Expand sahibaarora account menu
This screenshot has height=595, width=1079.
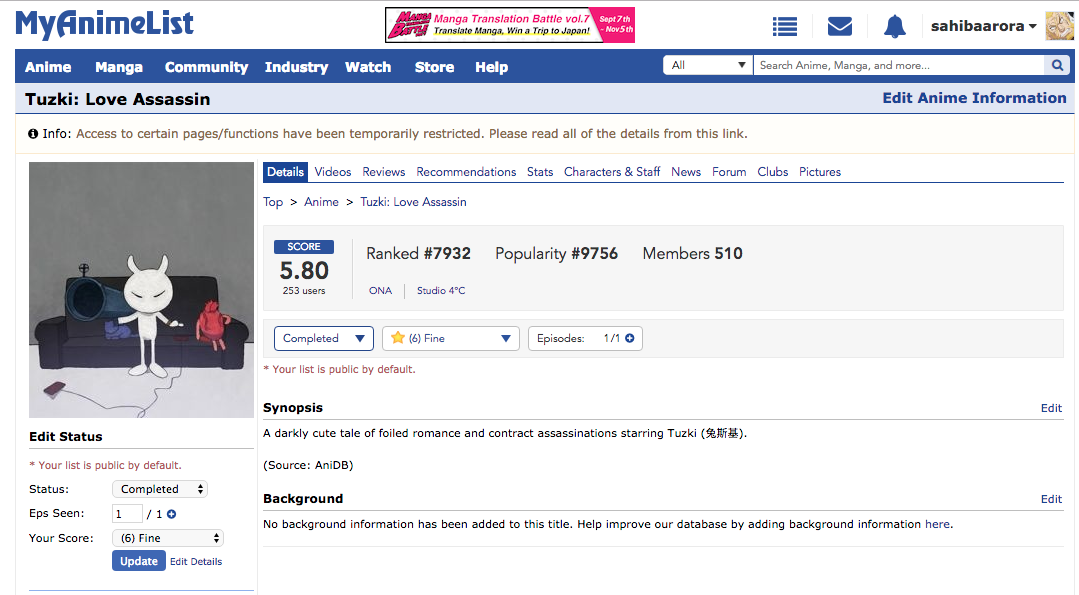click(983, 26)
